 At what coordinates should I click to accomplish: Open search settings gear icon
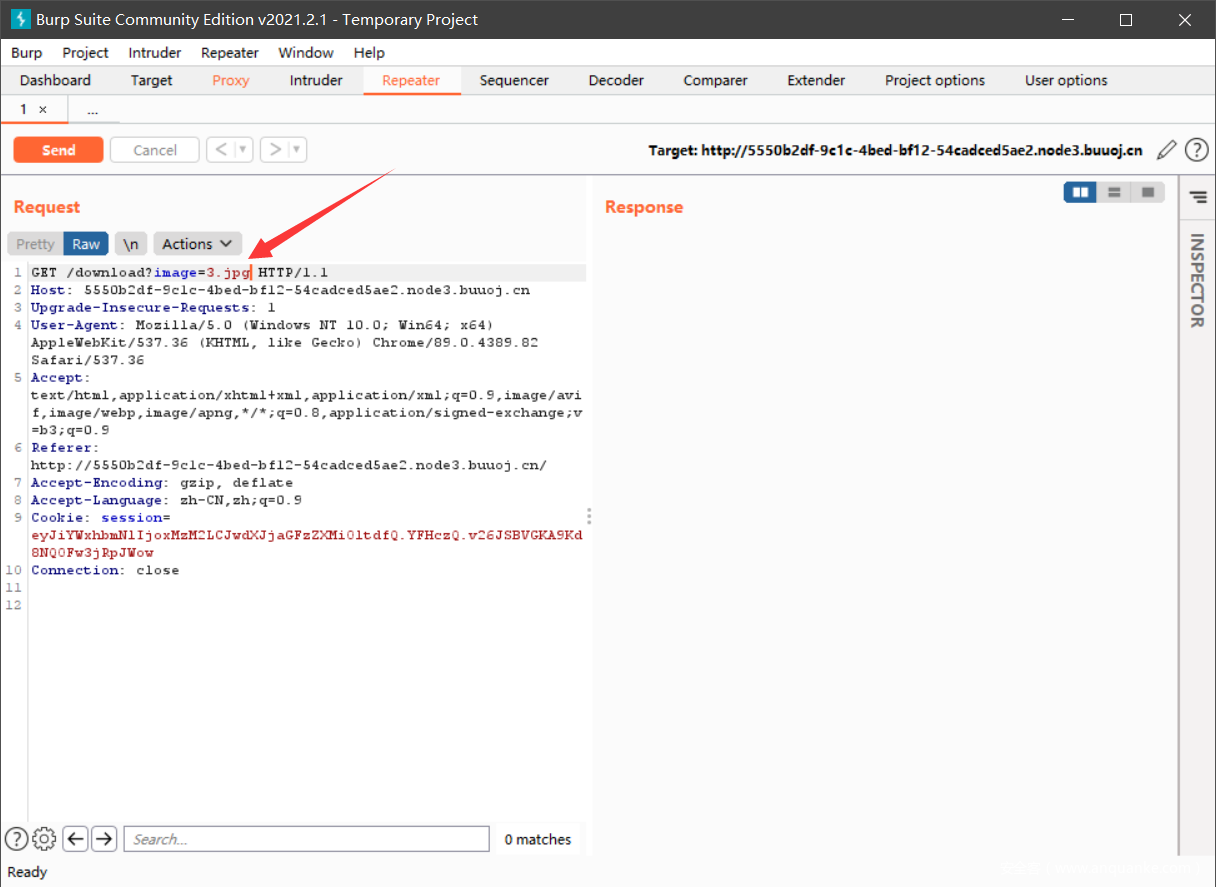[44, 839]
